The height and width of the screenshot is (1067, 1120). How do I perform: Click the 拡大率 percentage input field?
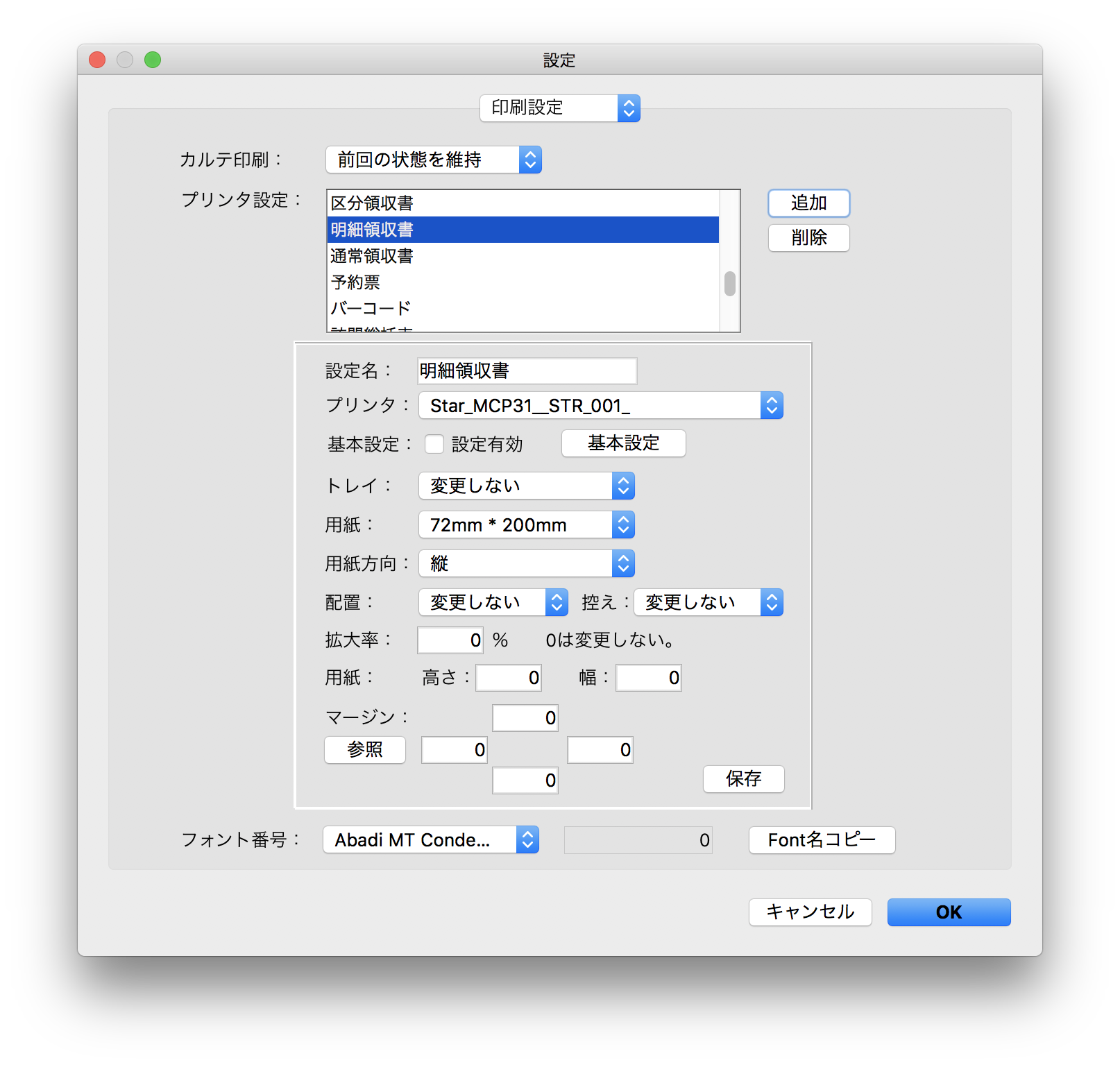450,640
